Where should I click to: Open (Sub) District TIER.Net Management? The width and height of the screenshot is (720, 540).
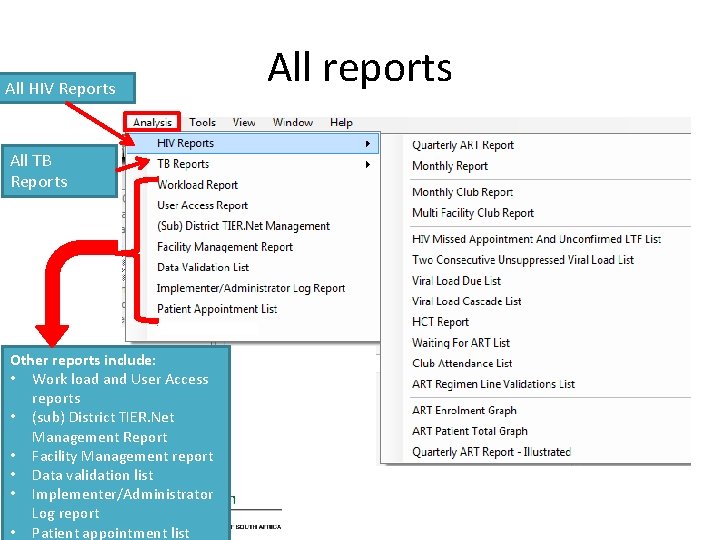coord(243,226)
